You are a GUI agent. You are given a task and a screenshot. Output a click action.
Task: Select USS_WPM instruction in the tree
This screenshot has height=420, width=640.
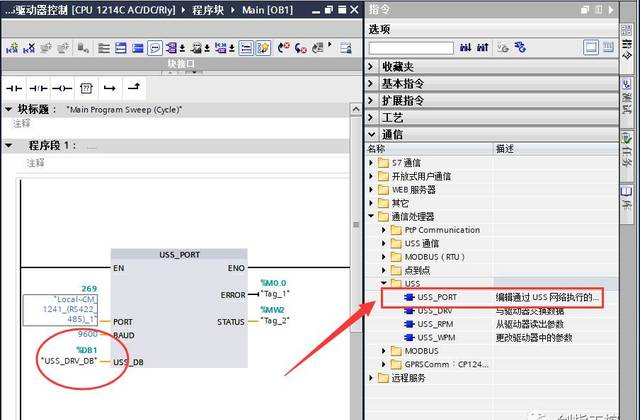click(x=437, y=338)
